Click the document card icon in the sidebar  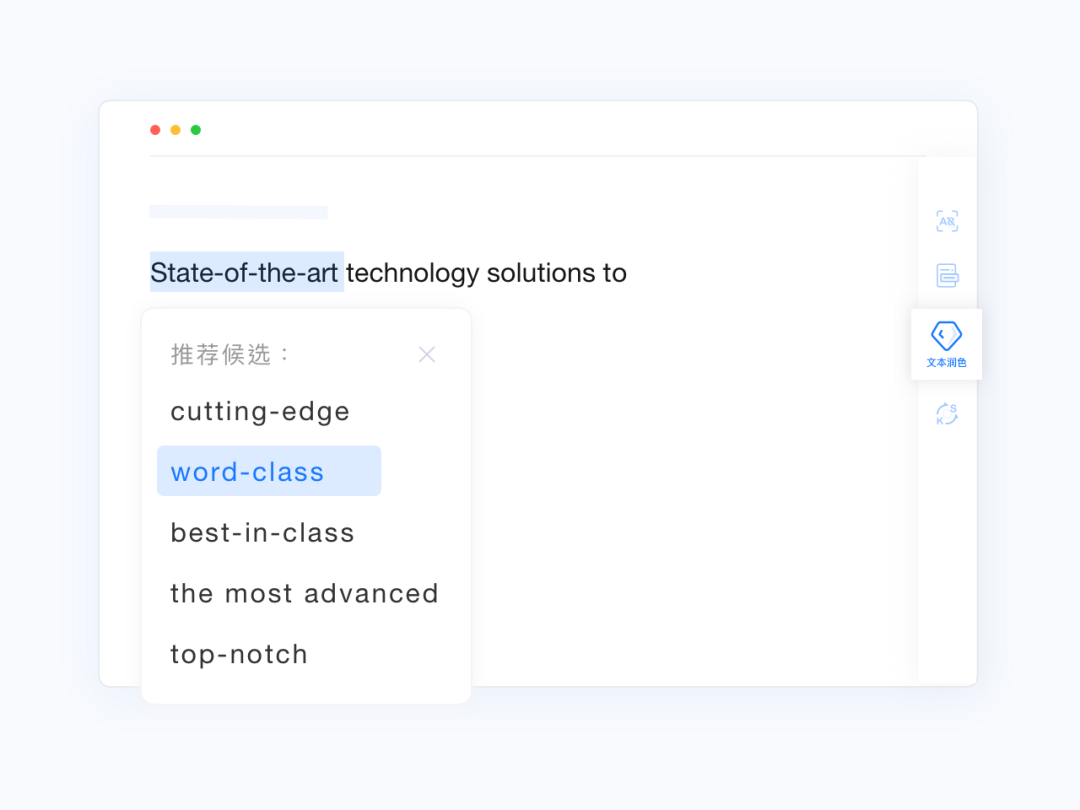[x=946, y=275]
